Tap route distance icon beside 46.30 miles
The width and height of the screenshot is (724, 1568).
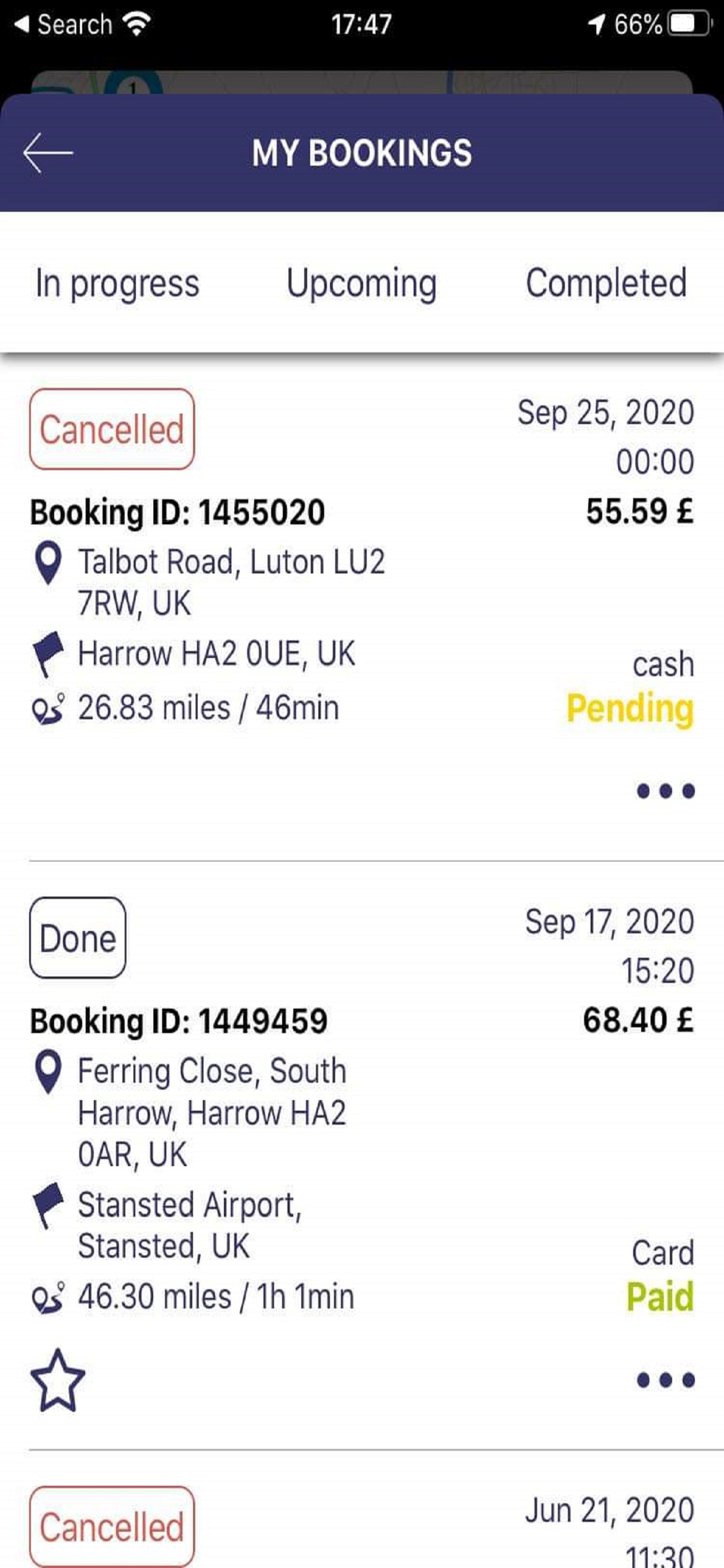48,1297
